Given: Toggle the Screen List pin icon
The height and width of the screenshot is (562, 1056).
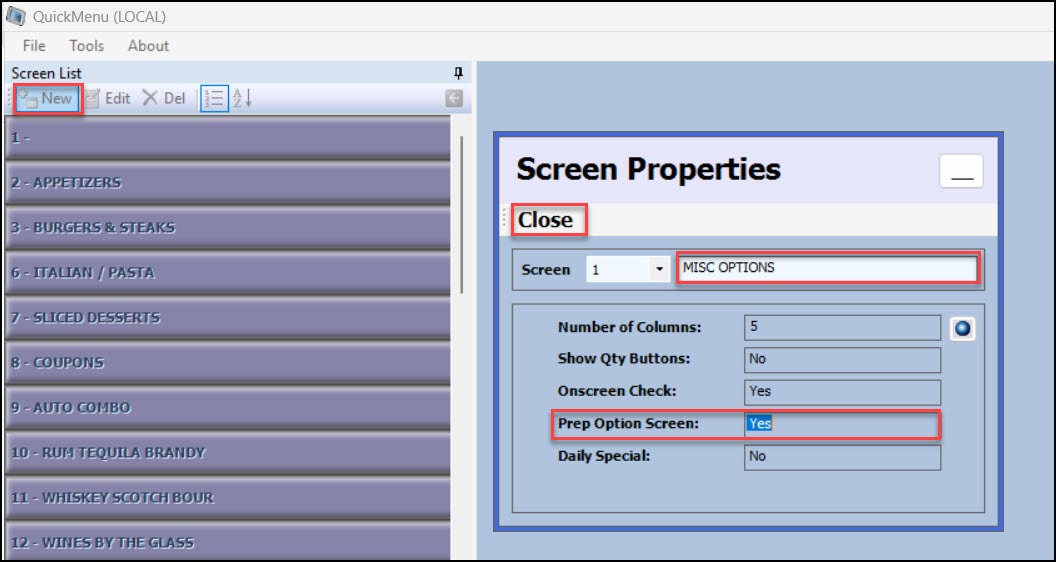Looking at the screenshot, I should 459,73.
